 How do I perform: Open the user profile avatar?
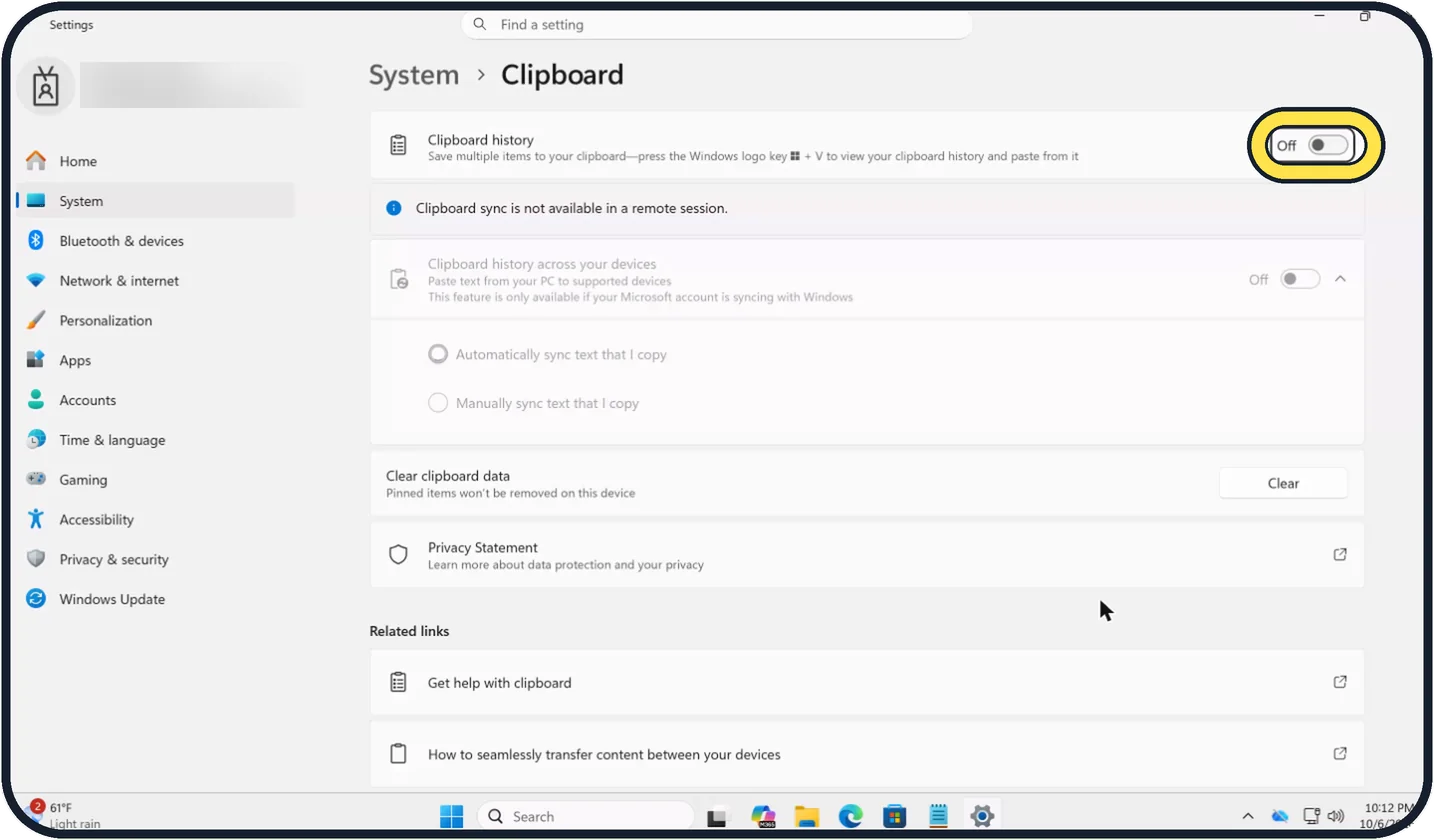46,87
